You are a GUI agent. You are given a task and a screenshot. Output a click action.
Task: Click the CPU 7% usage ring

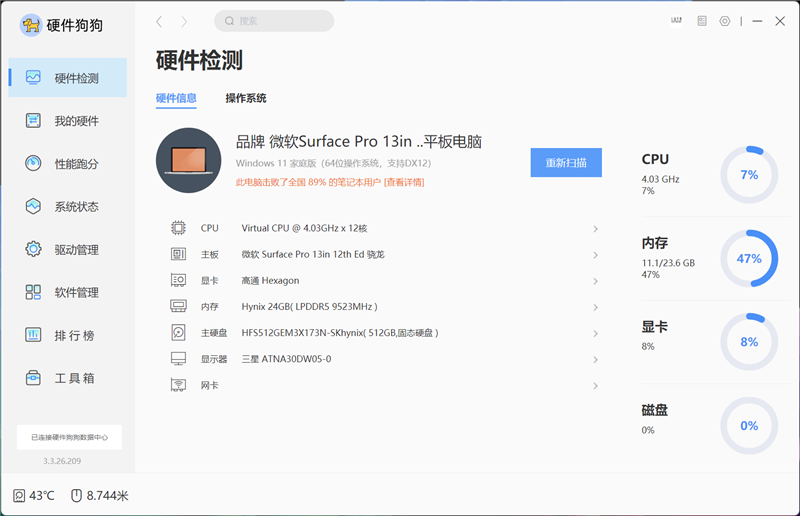tap(749, 175)
